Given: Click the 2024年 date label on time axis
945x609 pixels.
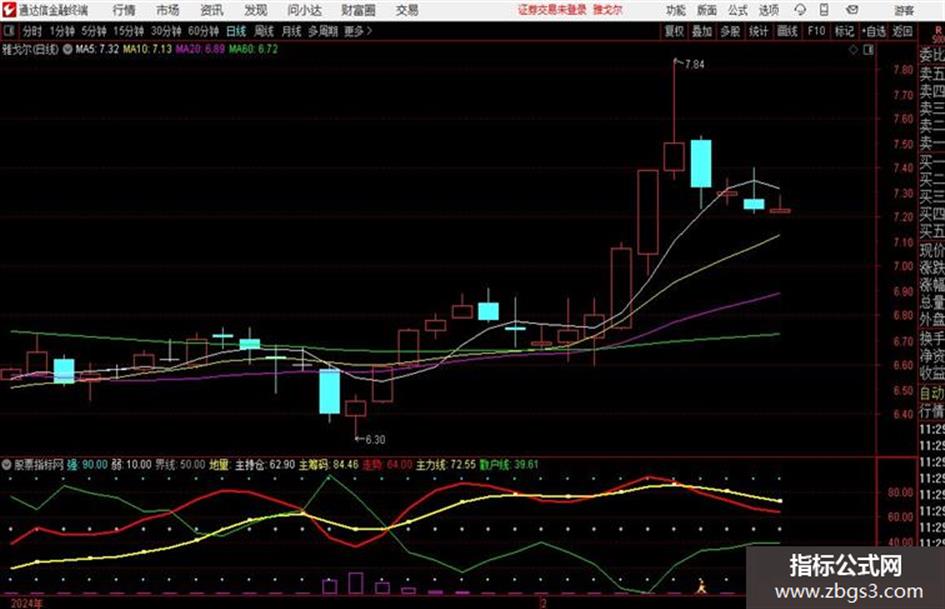Looking at the screenshot, I should 27,603.
